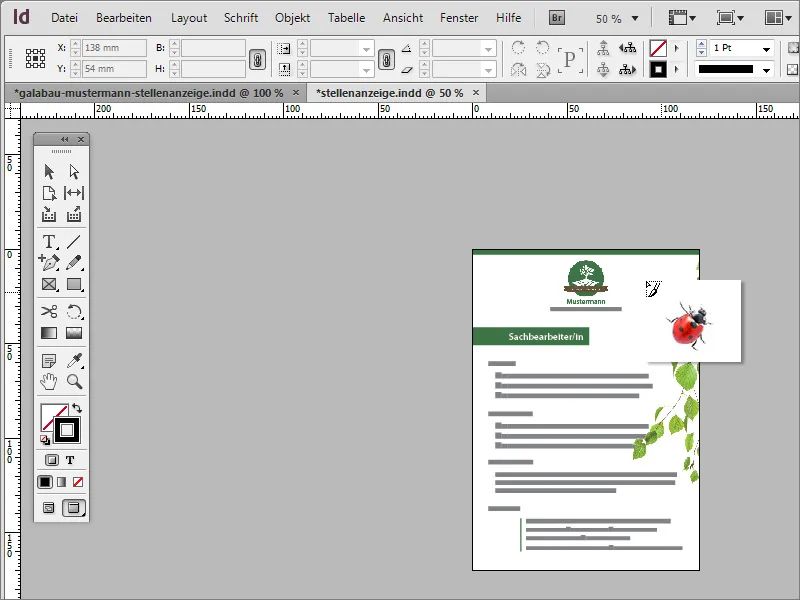Viewport: 800px width, 600px height.
Task: Toggle constrain proportions for scaling
Action: click(x=386, y=60)
